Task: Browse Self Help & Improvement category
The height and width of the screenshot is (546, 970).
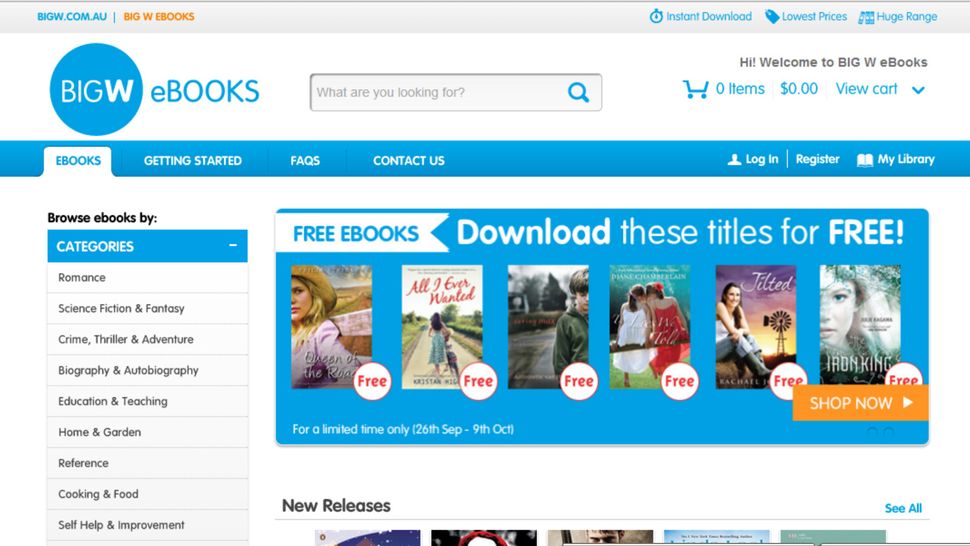Action: (x=147, y=525)
